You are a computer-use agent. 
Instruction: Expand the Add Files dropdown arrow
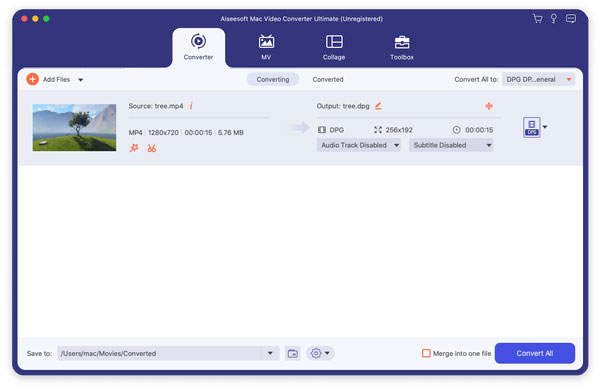(80, 80)
